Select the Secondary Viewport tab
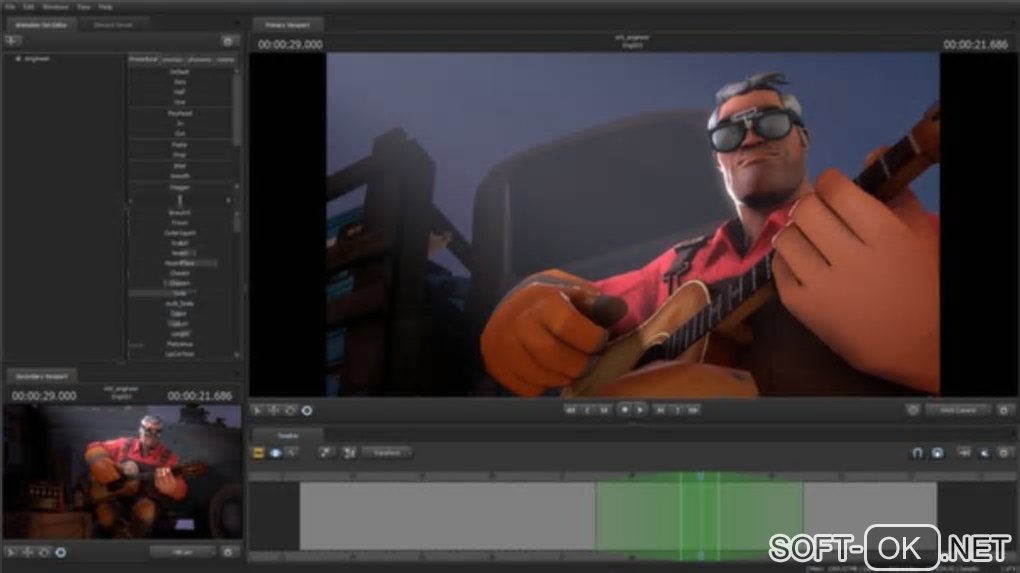Screen dimensions: 1020x573 pos(42,376)
